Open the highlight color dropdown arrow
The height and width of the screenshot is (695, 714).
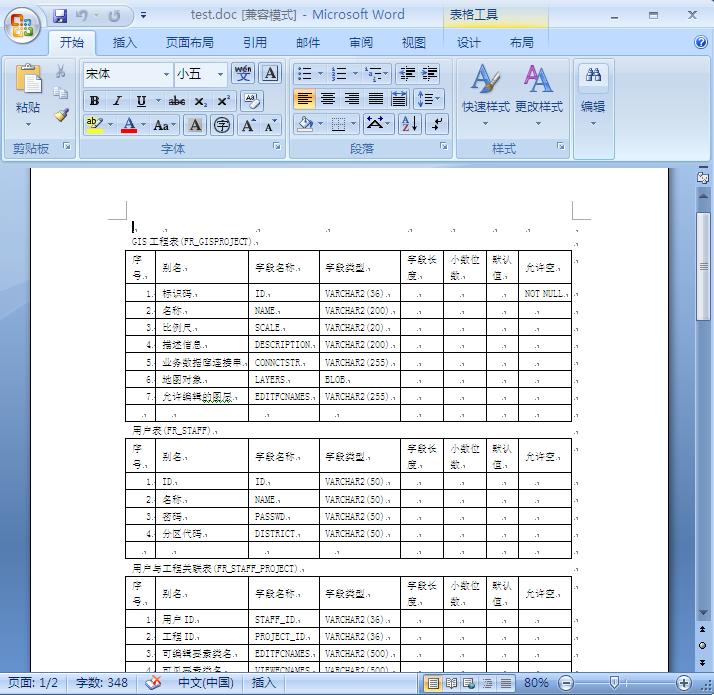(111, 124)
